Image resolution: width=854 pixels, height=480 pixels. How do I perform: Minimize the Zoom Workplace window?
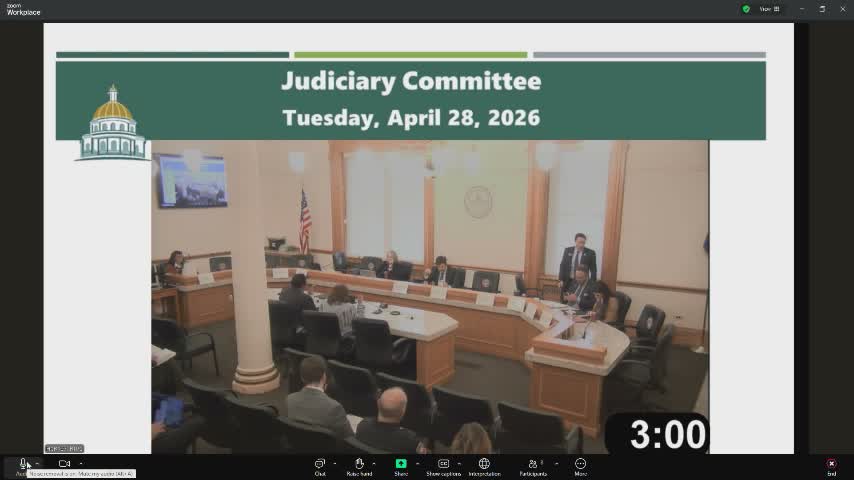(x=802, y=9)
